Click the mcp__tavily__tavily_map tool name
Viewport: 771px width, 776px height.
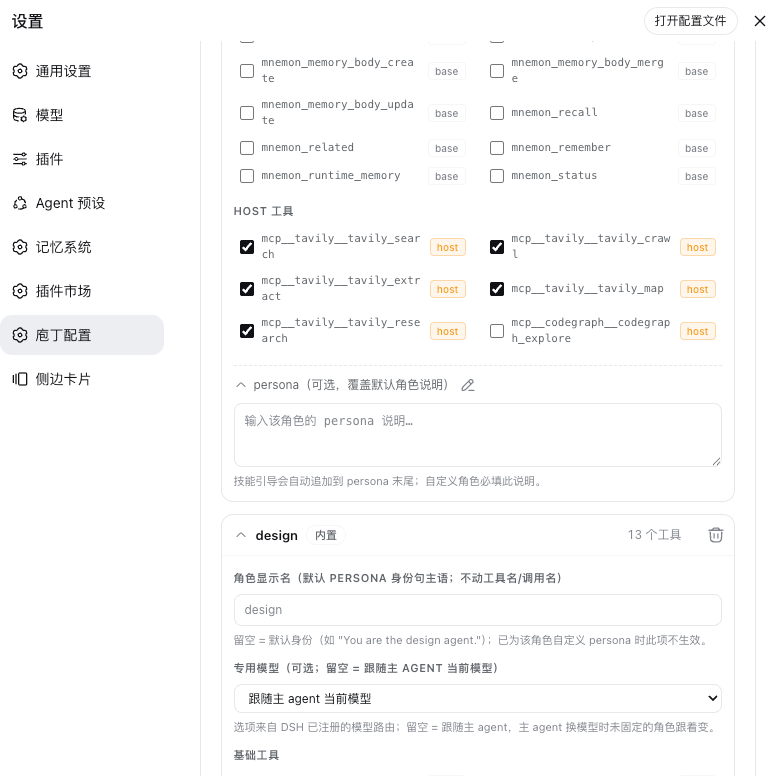587,289
